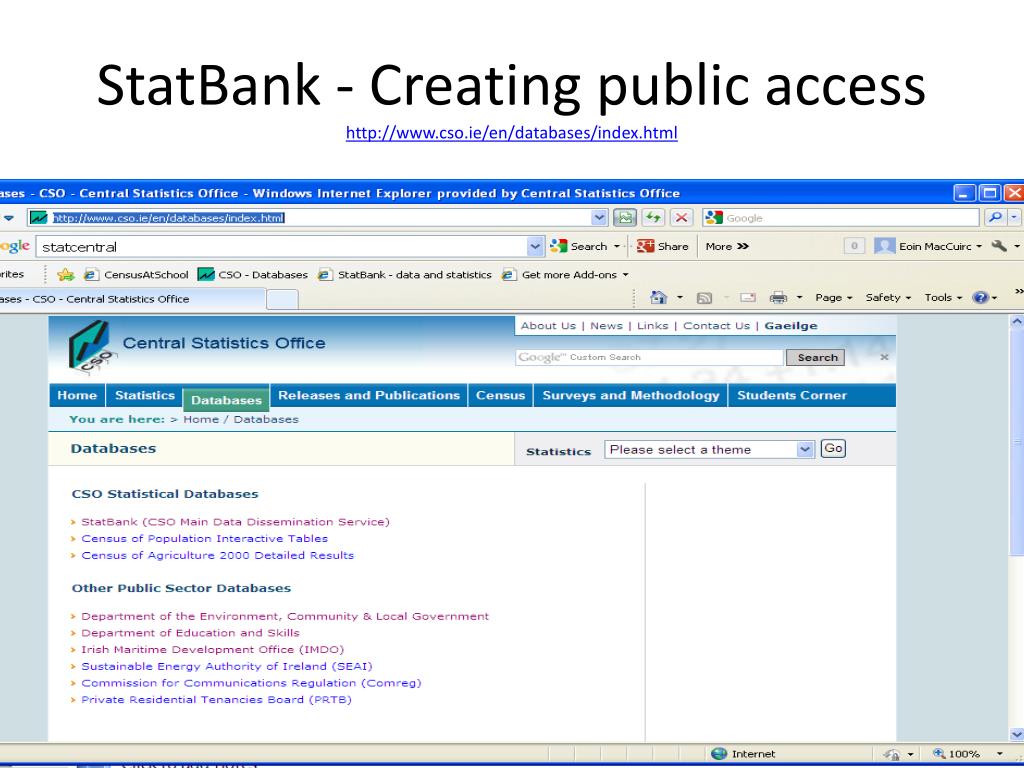Expand the Please select a theme dropdown
Viewport: 1024px width, 768px height.
[806, 449]
